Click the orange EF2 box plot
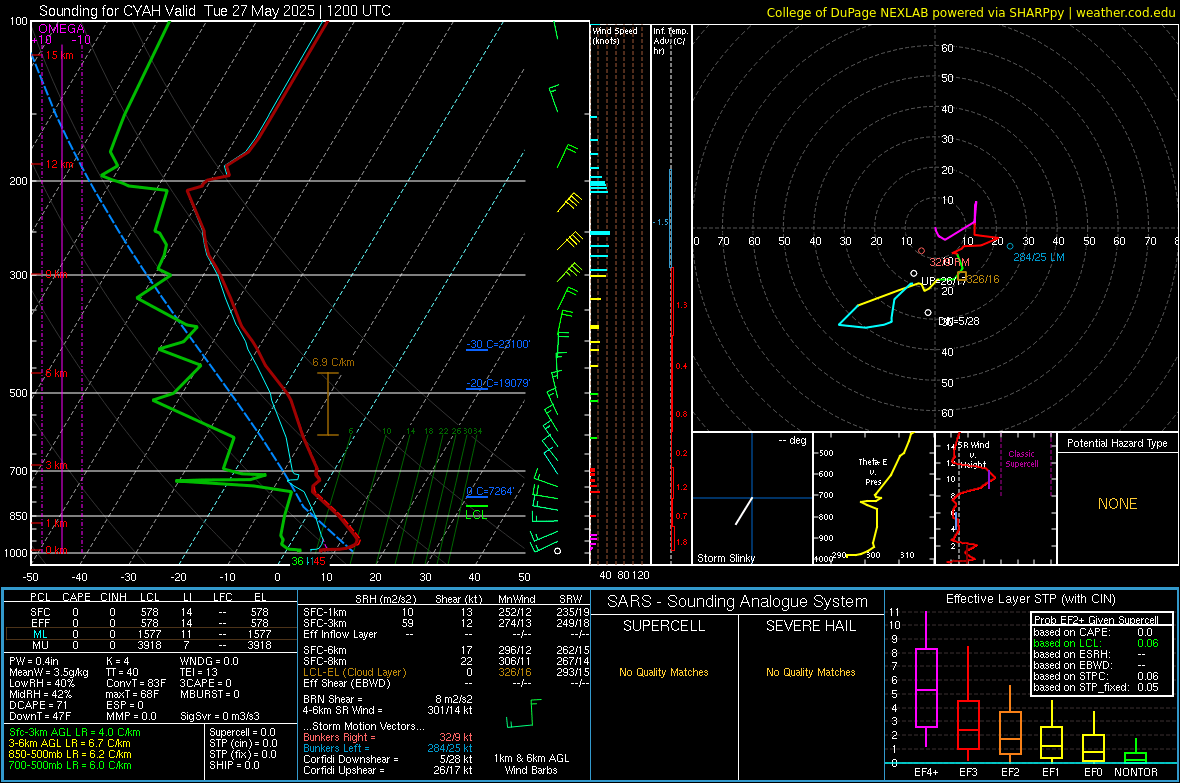The height and width of the screenshot is (783, 1180). click(1010, 723)
